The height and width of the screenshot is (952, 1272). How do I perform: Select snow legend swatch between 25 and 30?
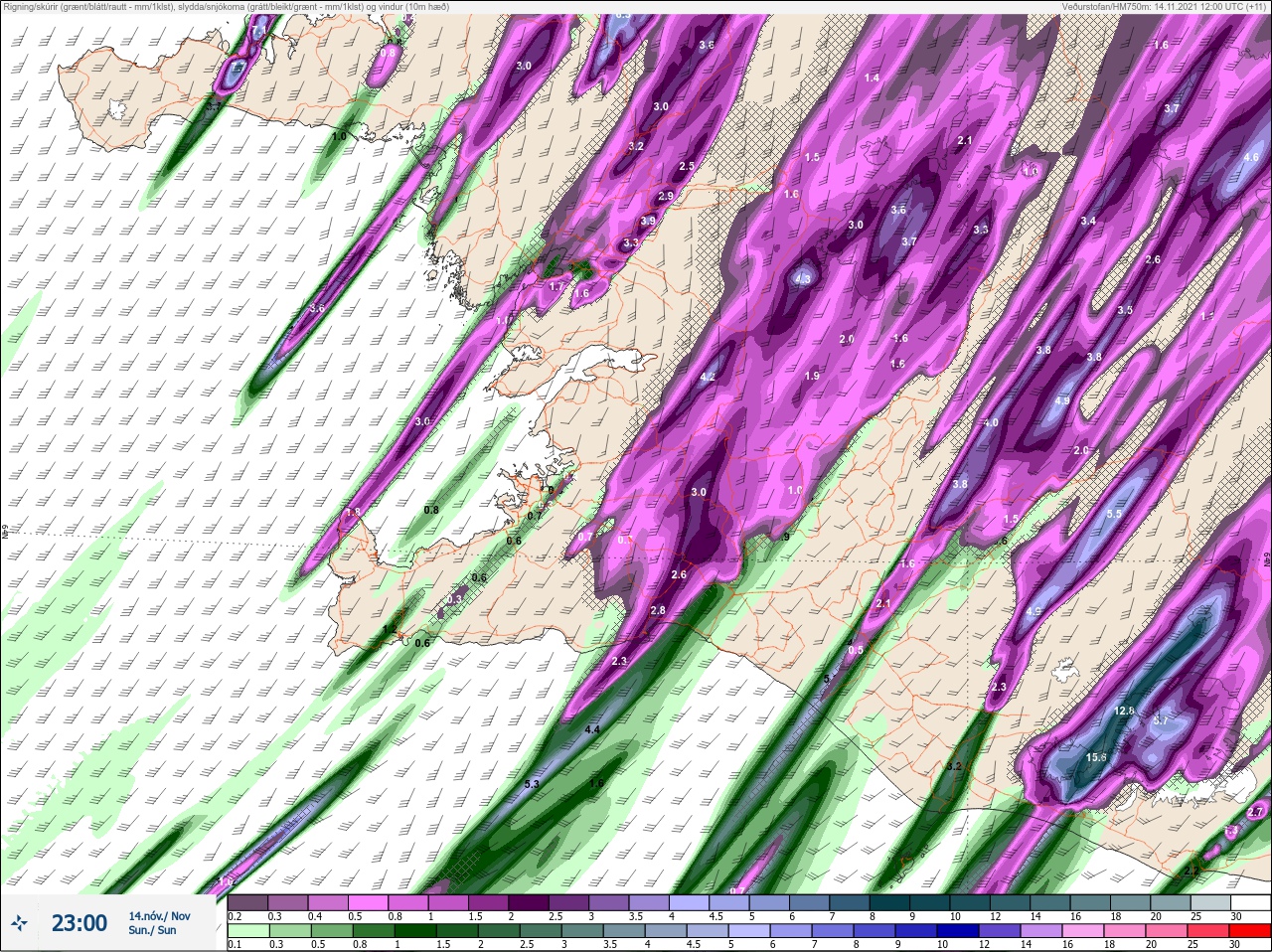pyautogui.click(x=1210, y=903)
